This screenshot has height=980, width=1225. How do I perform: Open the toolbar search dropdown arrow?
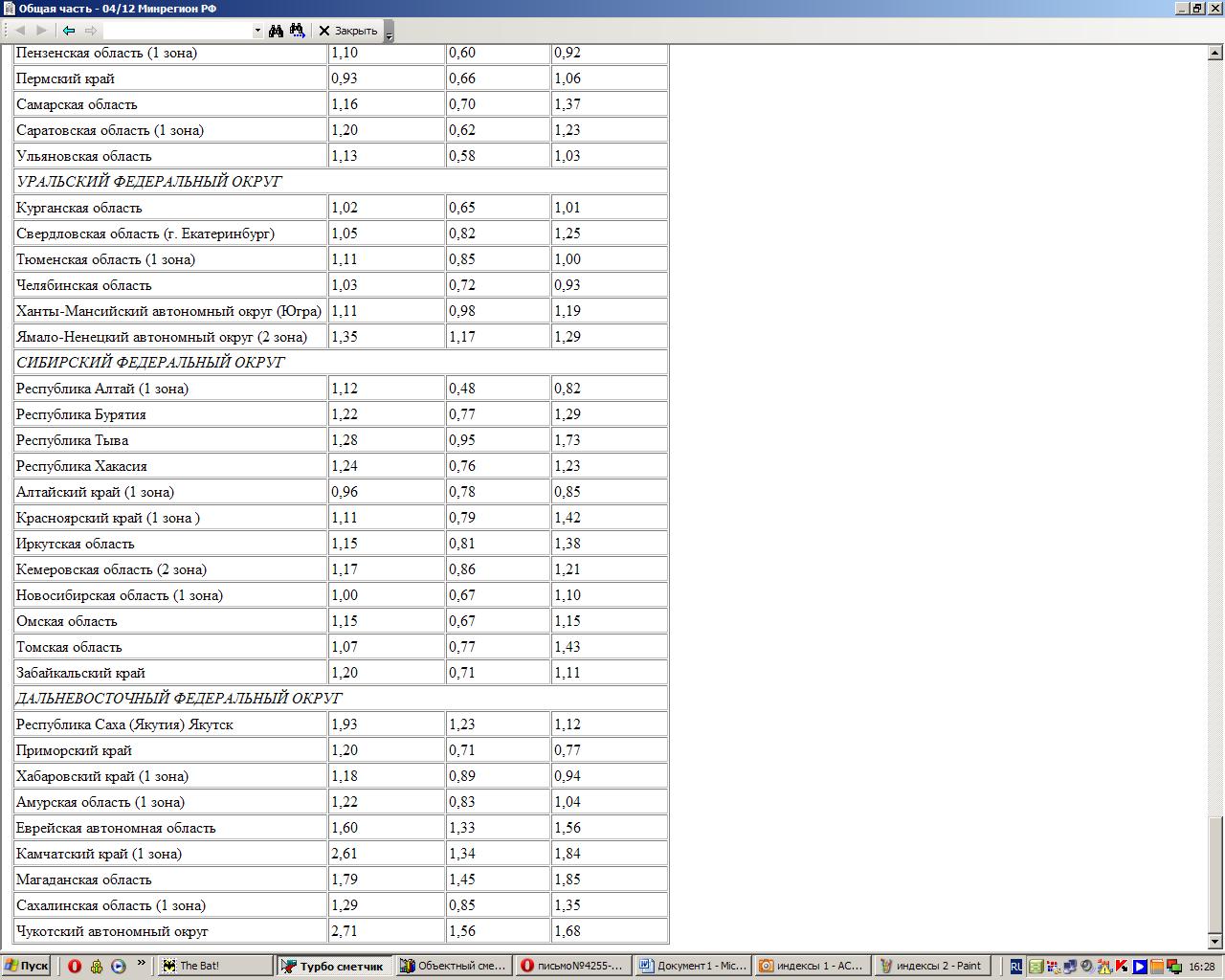pyautogui.click(x=257, y=31)
